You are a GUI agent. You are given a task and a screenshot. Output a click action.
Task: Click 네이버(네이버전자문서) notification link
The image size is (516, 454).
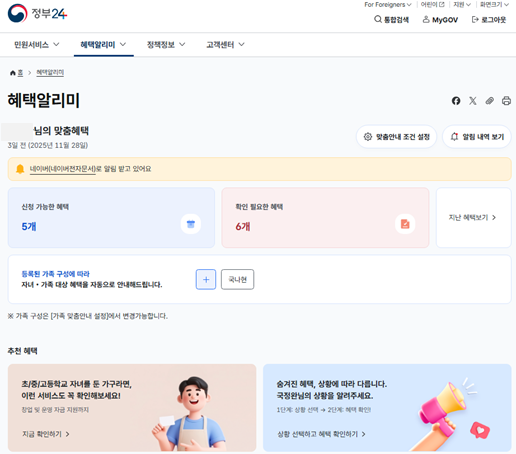click(x=63, y=169)
